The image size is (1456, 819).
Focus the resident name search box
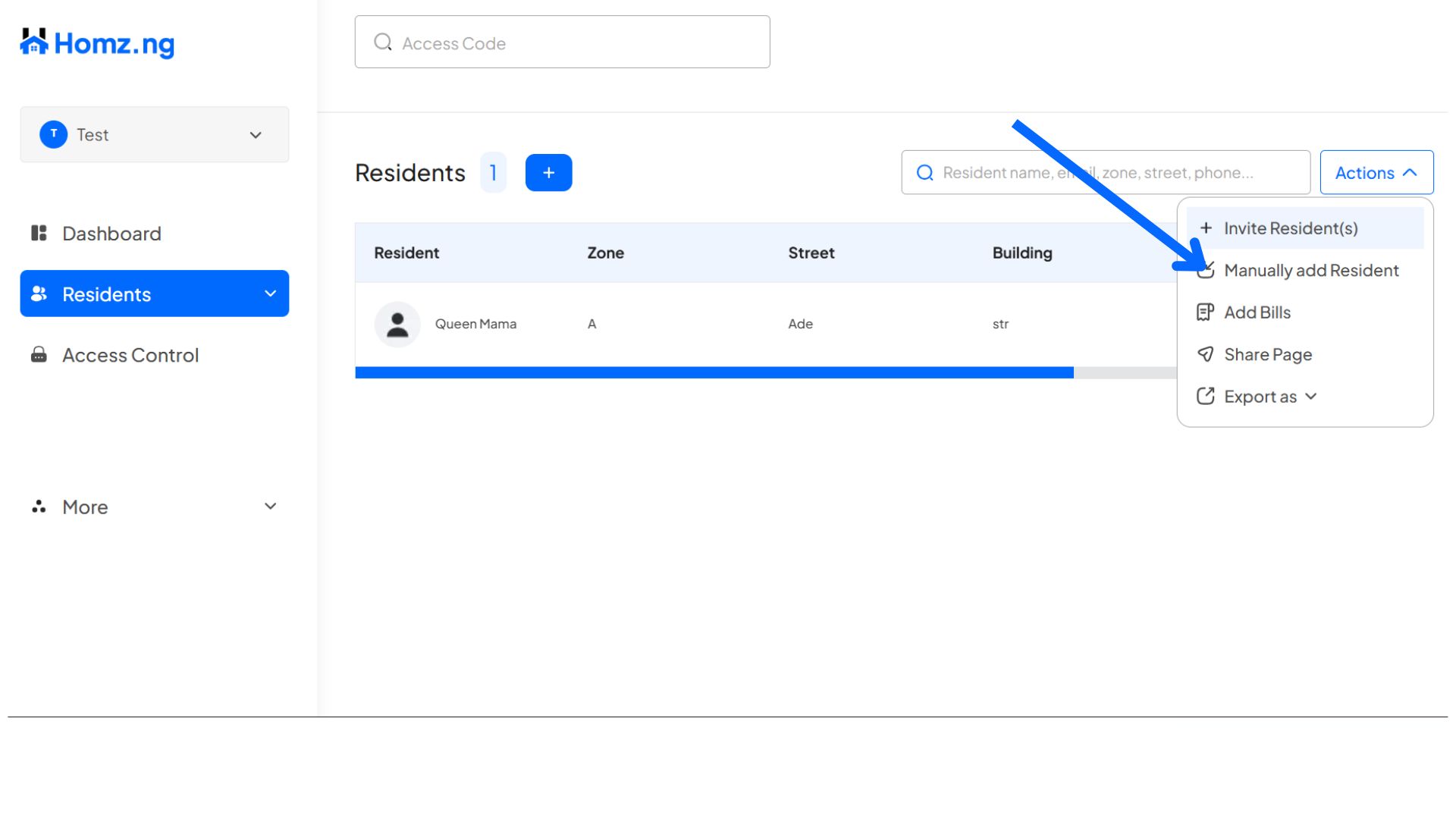click(x=1106, y=172)
